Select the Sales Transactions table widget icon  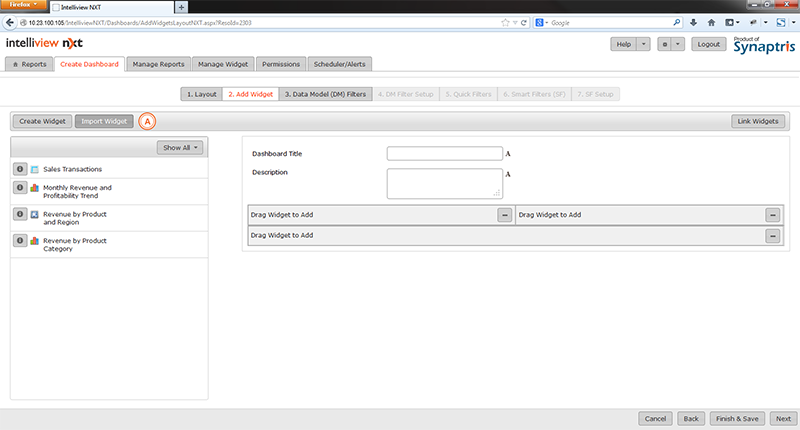[34, 169]
